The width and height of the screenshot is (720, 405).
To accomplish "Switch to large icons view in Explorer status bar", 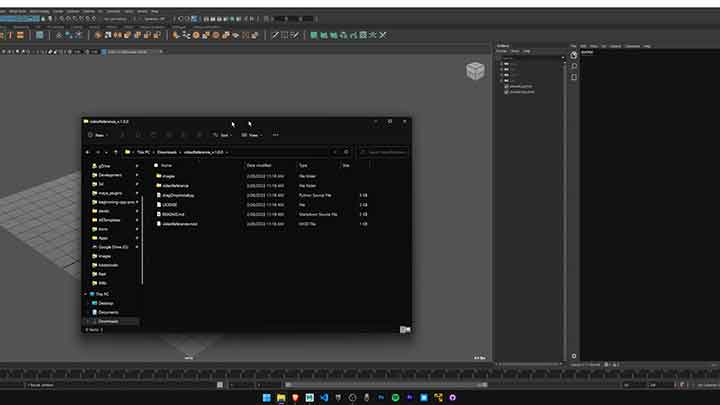I will pos(406,329).
